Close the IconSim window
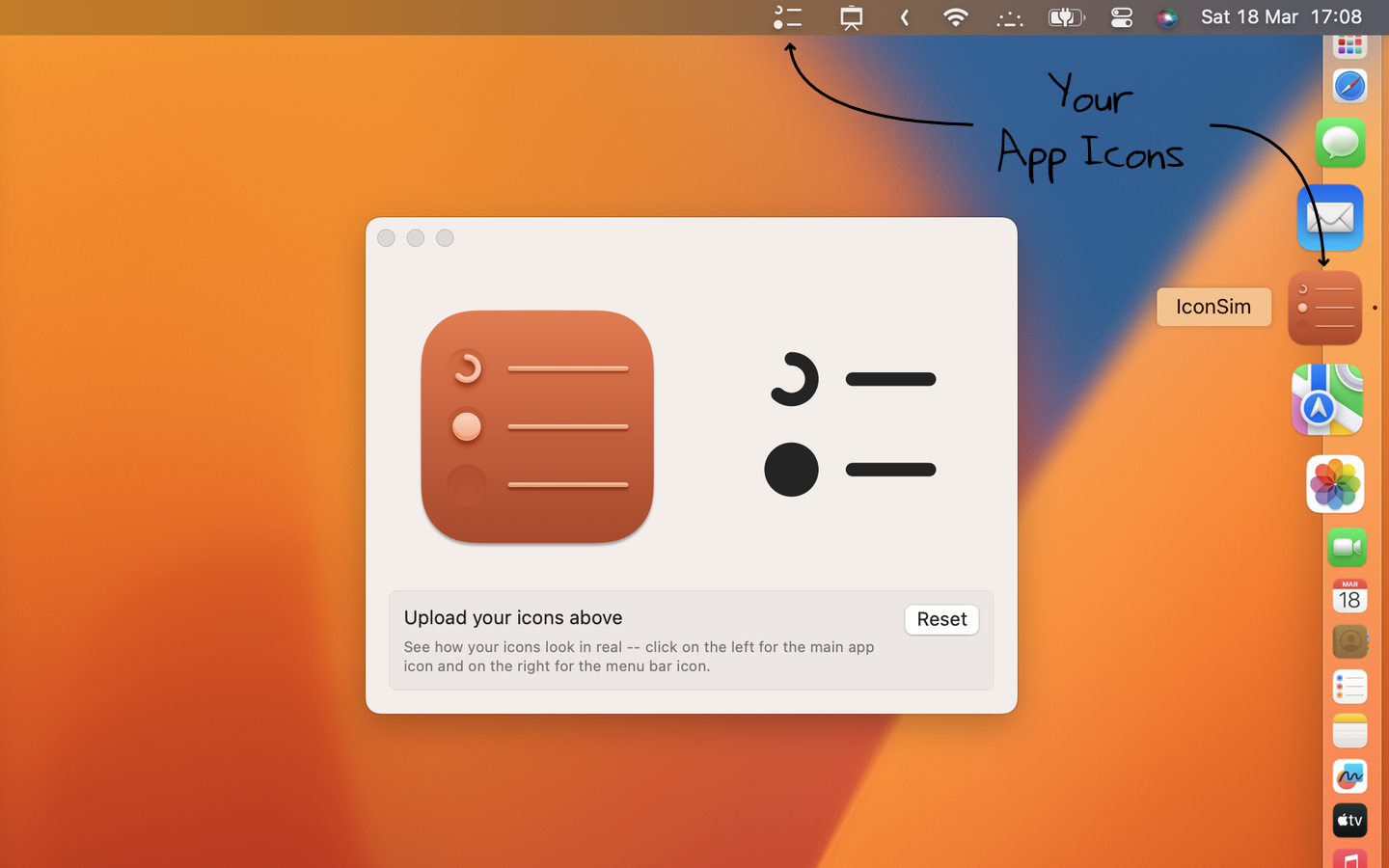The width and height of the screenshot is (1389, 868). (x=386, y=238)
